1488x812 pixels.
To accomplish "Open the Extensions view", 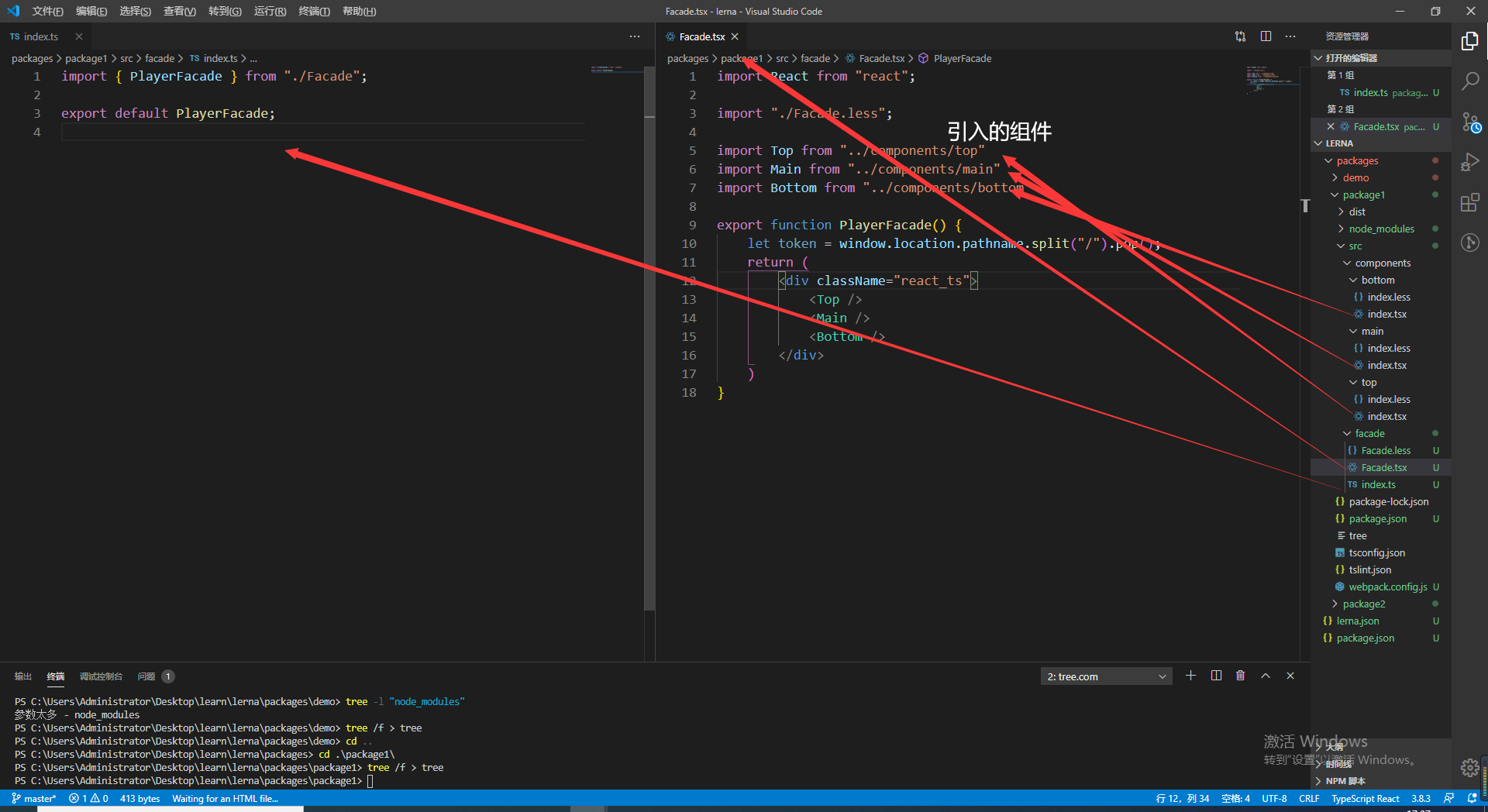I will [x=1469, y=203].
